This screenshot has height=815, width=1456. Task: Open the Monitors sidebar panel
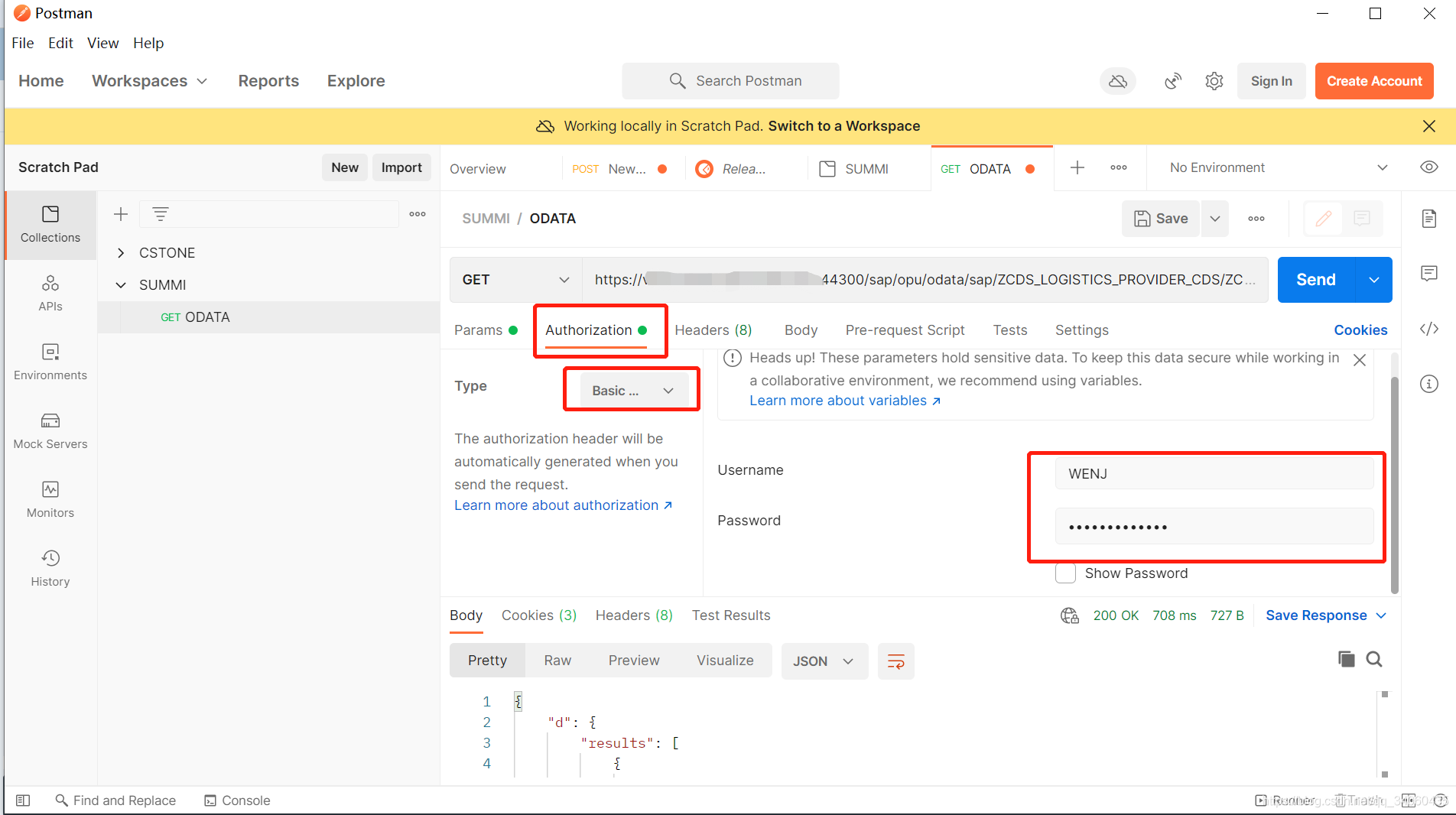pyautogui.click(x=50, y=499)
